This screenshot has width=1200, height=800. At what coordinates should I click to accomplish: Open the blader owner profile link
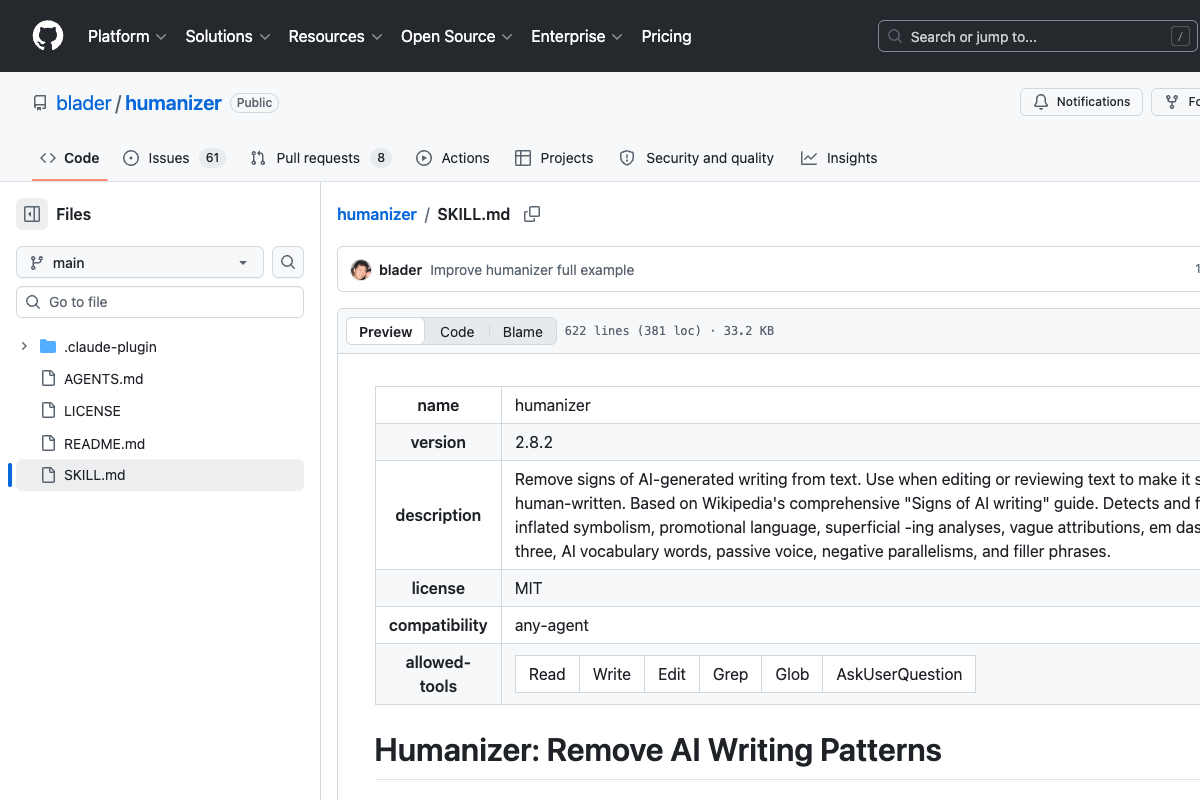pyautogui.click(x=84, y=103)
